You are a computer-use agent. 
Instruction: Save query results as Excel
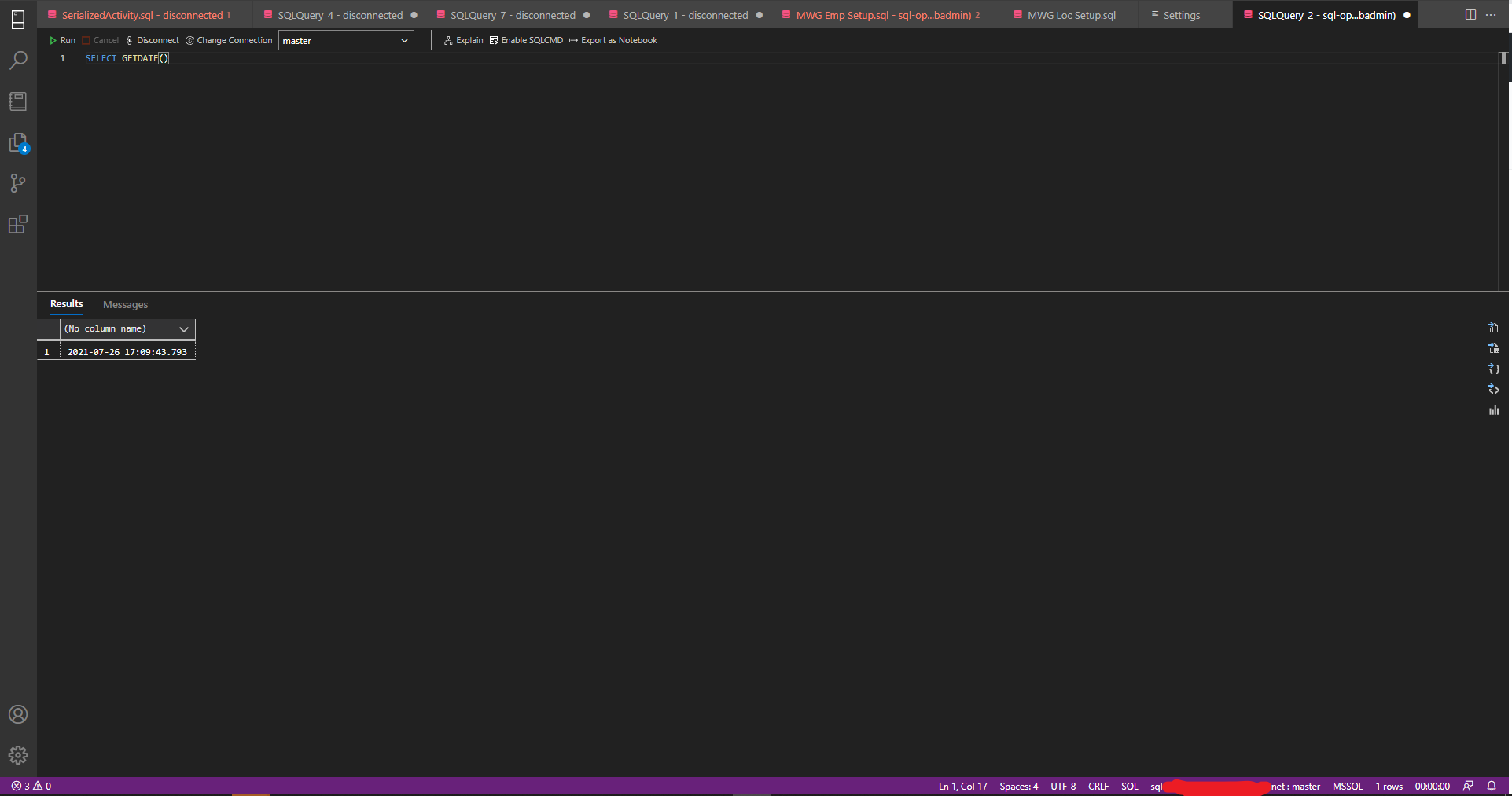pyautogui.click(x=1493, y=348)
